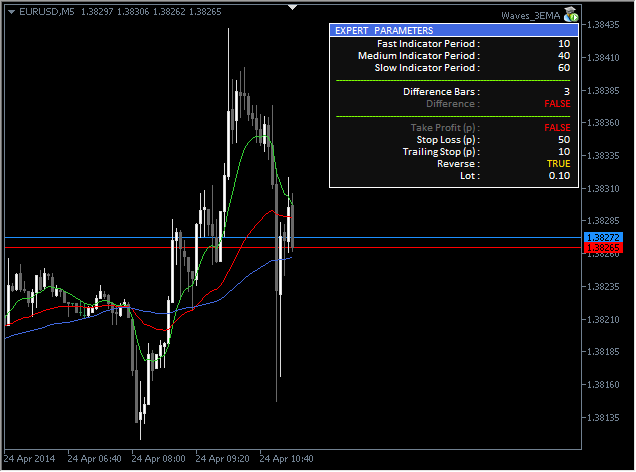
Task: Click the Slow Indicator Period value 60
Action: pyautogui.click(x=564, y=68)
